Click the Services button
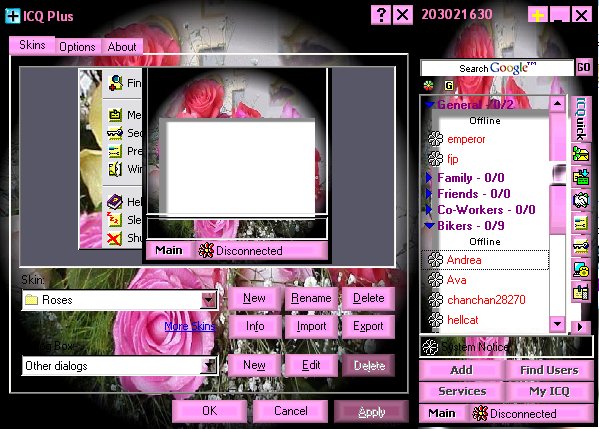 pyautogui.click(x=461, y=392)
